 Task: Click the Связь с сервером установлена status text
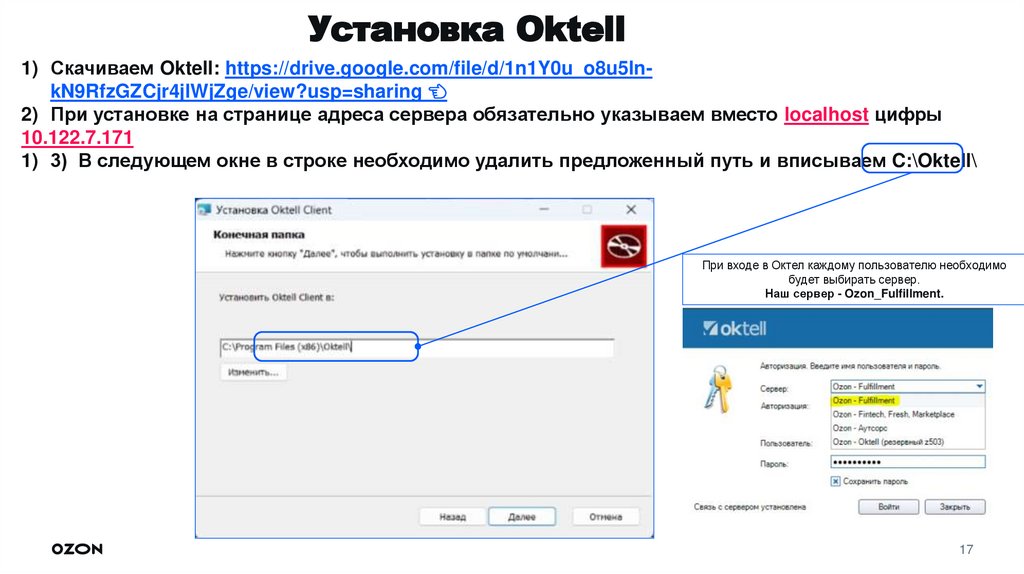tap(750, 507)
